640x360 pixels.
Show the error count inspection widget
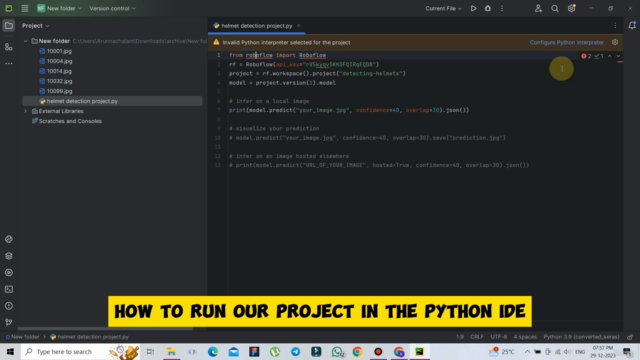(587, 56)
